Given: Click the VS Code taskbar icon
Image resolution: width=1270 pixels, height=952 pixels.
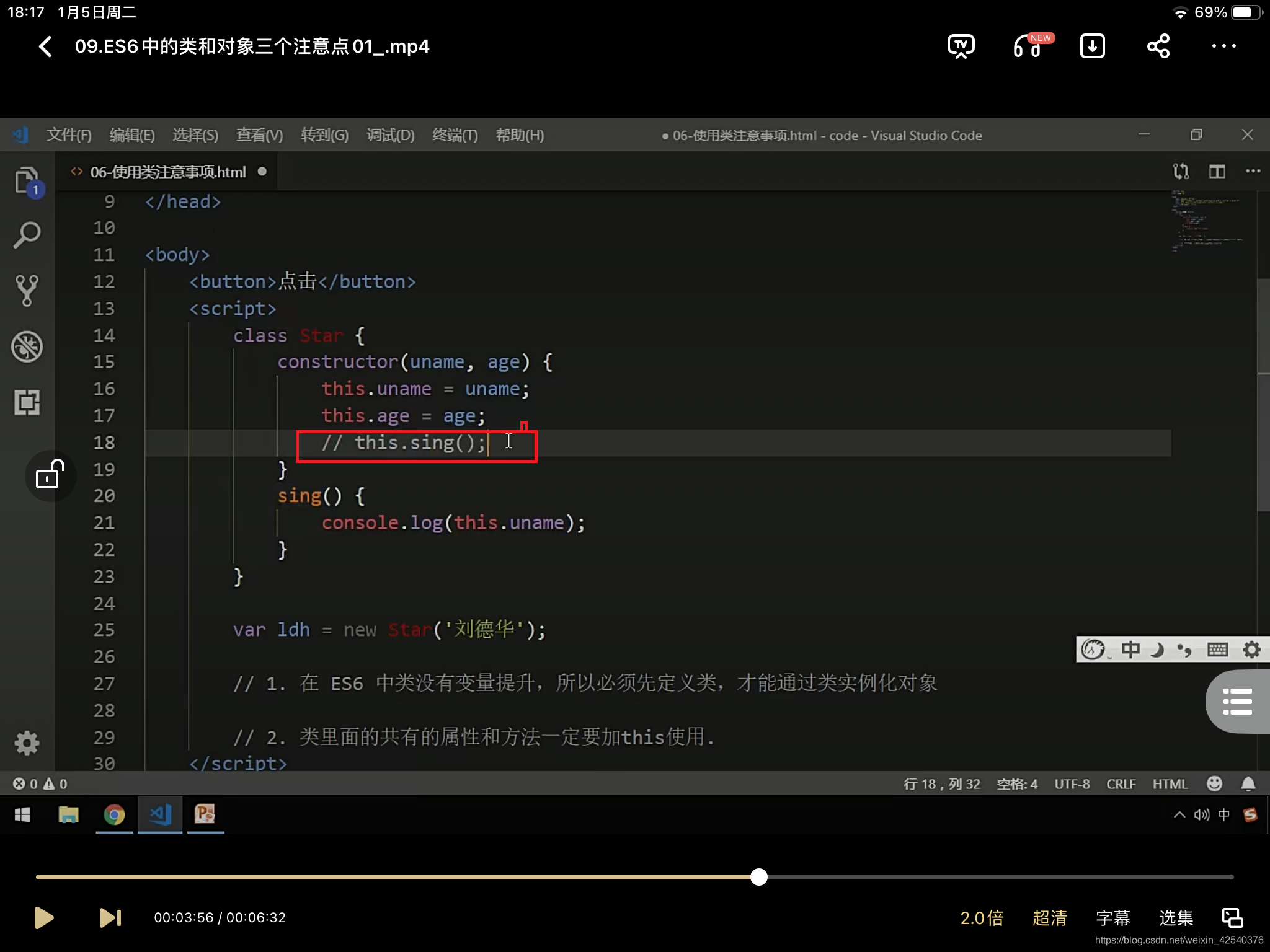Looking at the screenshot, I should [160, 814].
